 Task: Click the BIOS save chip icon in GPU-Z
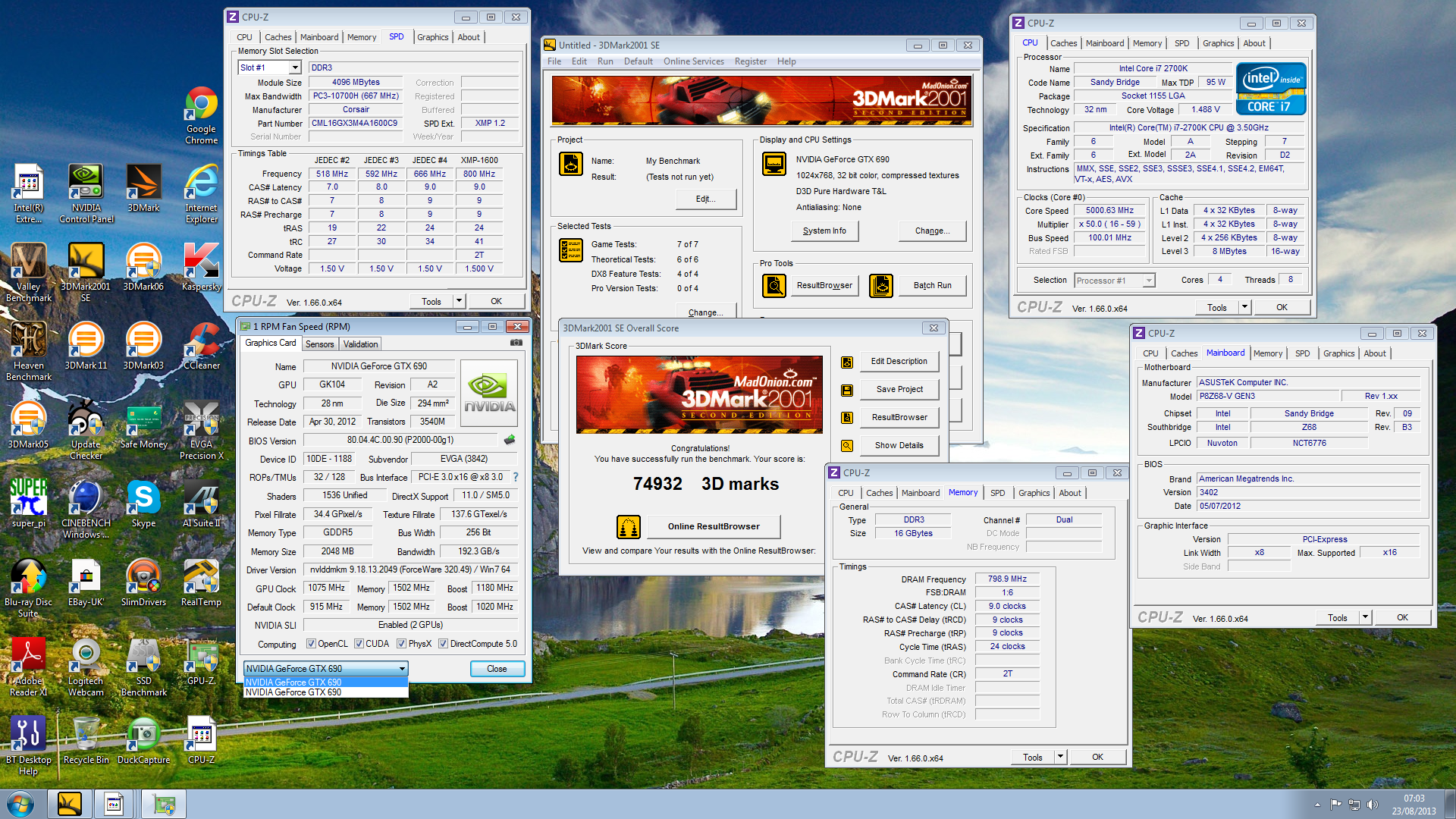tap(510, 440)
